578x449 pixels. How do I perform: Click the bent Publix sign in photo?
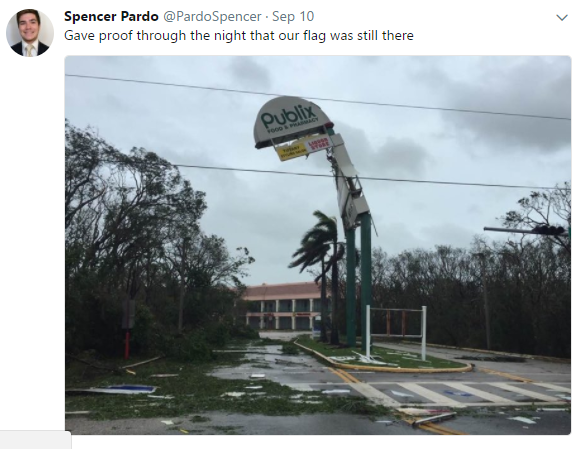pyautogui.click(x=292, y=122)
